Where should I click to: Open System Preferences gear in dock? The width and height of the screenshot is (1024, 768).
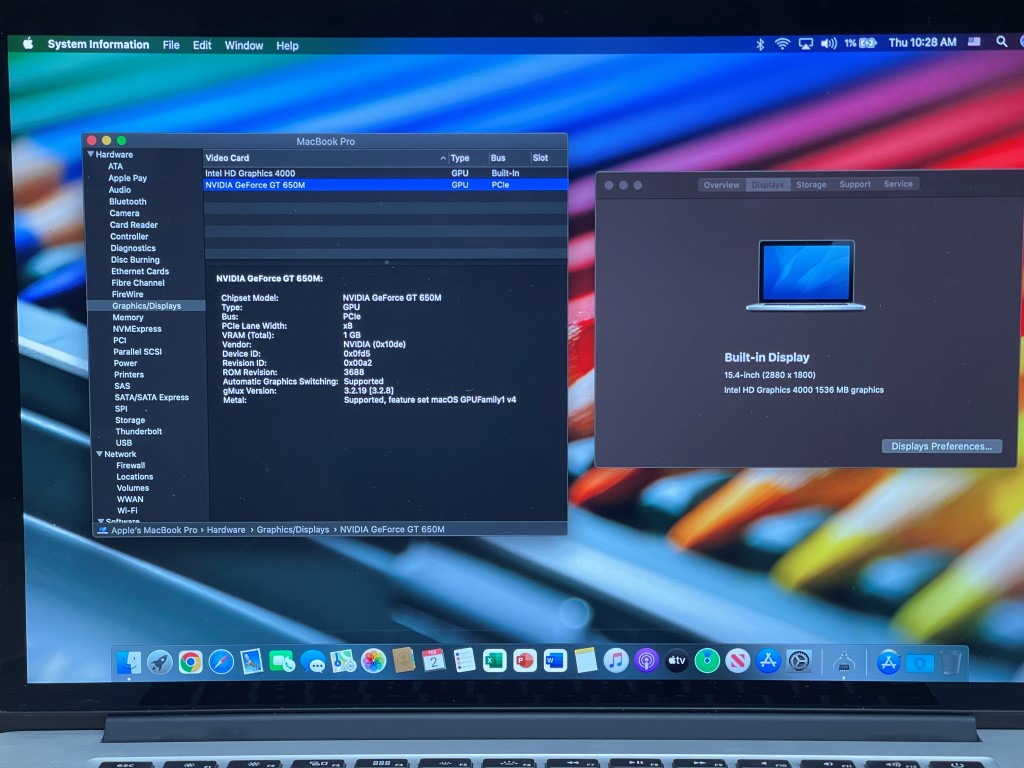[x=799, y=662]
